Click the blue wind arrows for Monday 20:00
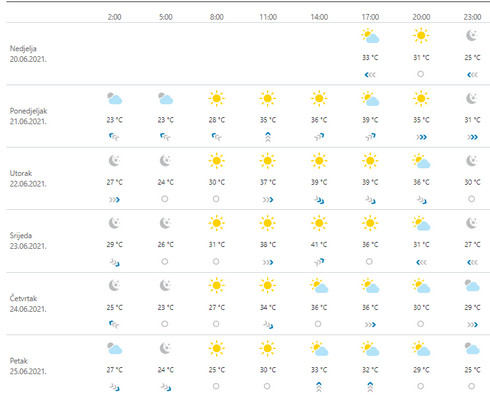 pyautogui.click(x=421, y=137)
